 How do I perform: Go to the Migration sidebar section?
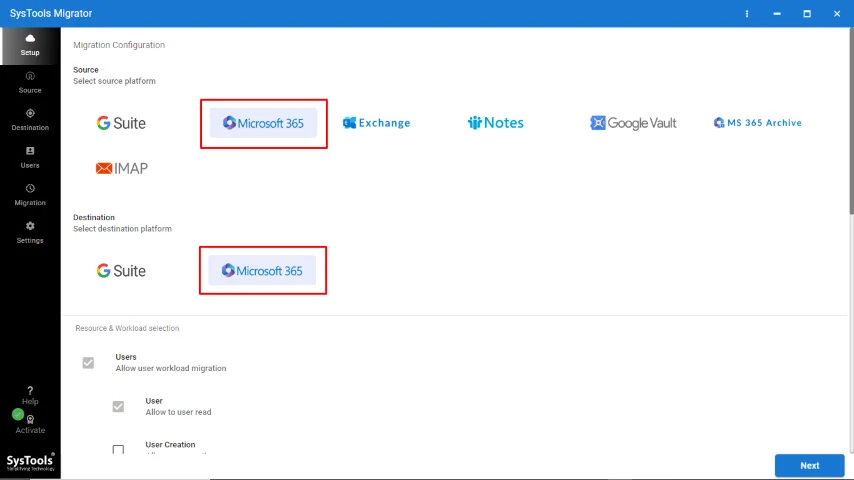tap(30, 195)
